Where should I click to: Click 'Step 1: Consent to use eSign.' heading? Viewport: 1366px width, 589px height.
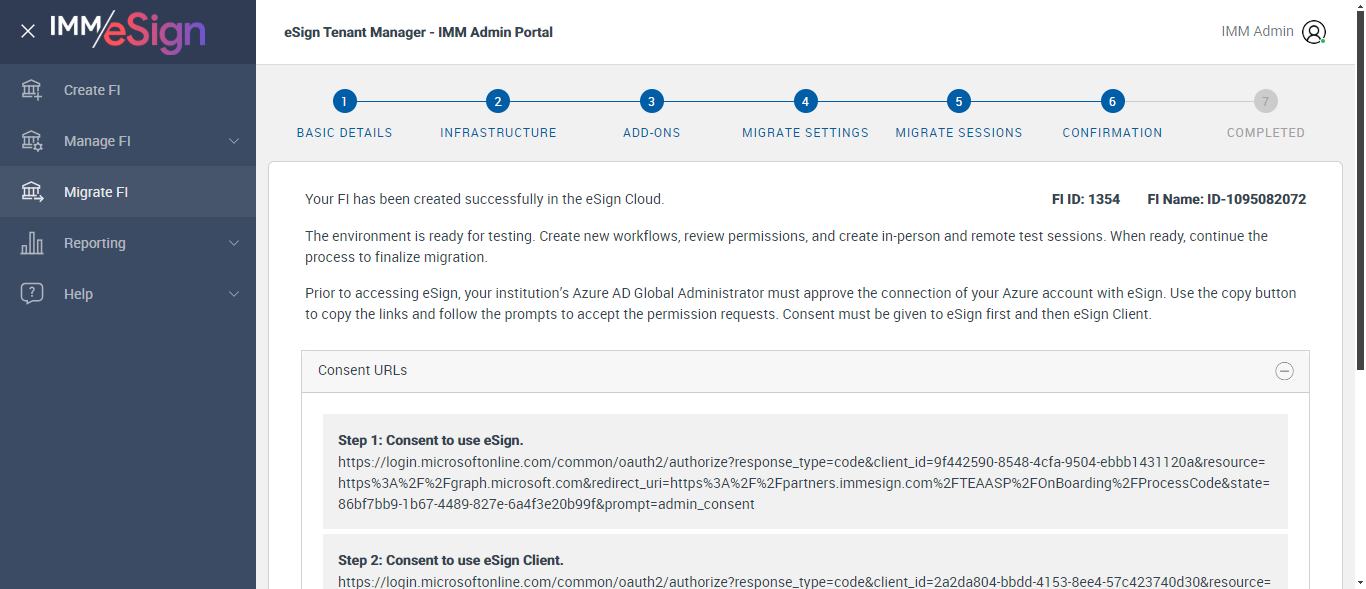(431, 440)
